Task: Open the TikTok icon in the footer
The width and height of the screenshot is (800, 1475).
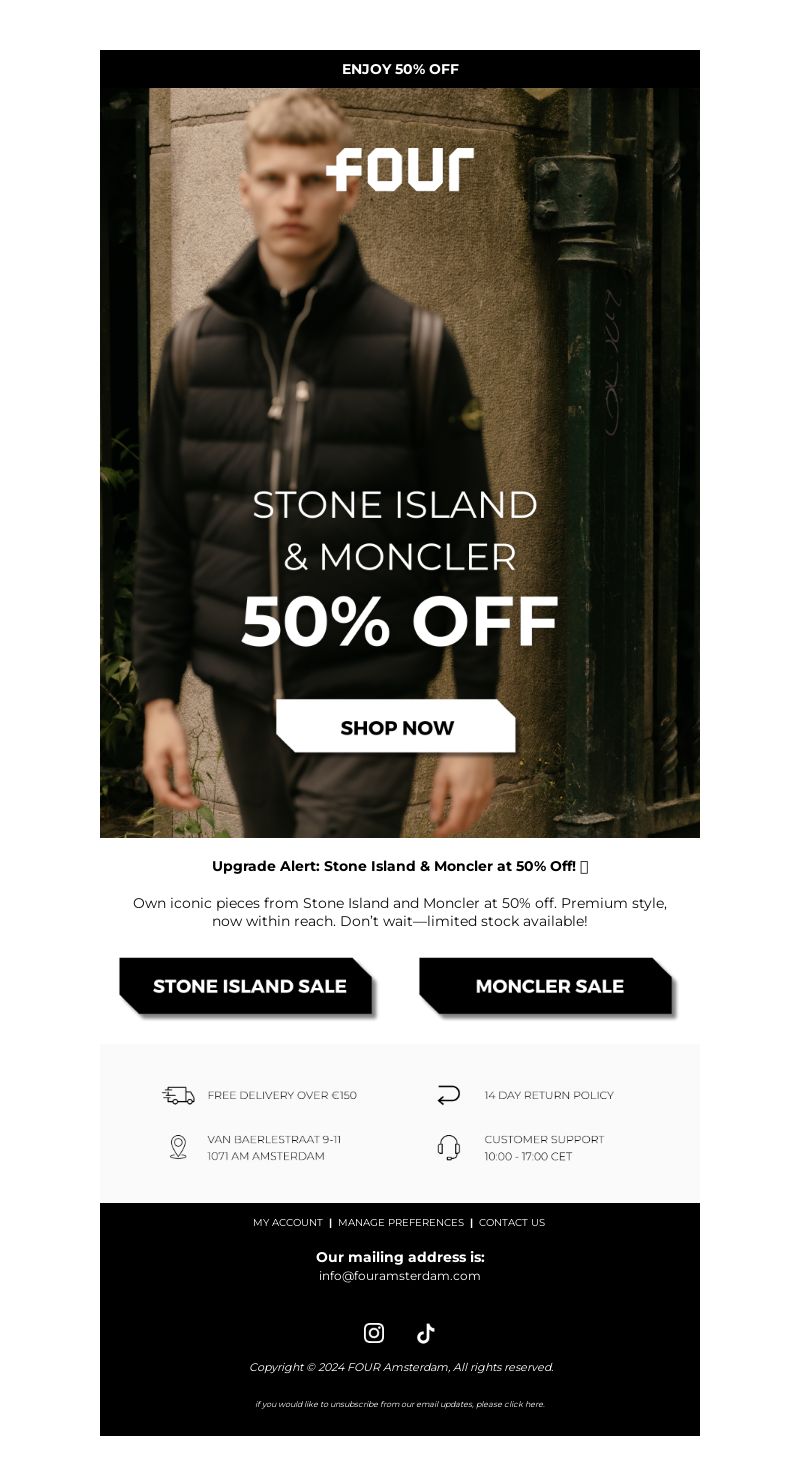Action: point(426,1332)
